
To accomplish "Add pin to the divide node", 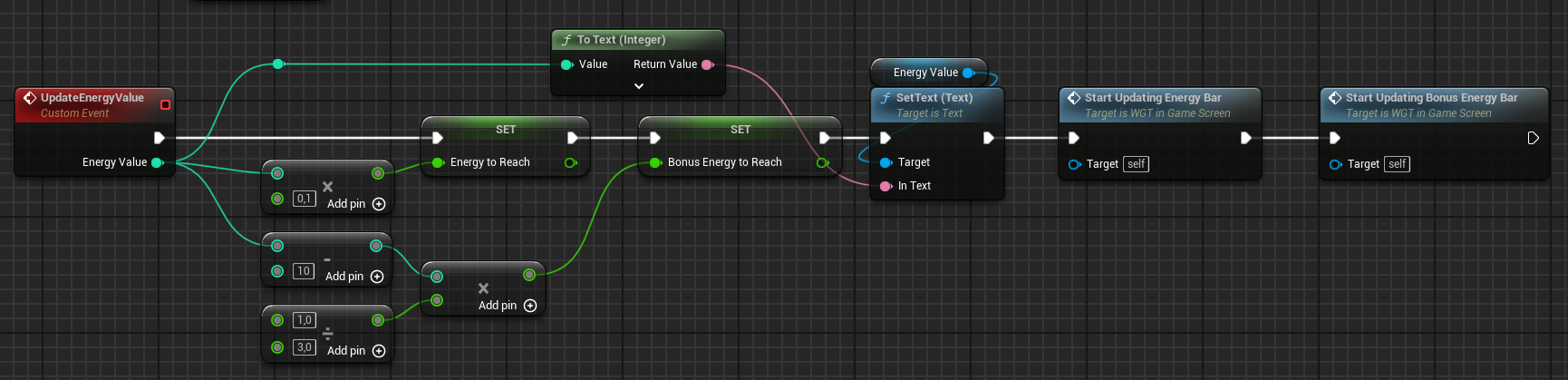I will point(379,351).
